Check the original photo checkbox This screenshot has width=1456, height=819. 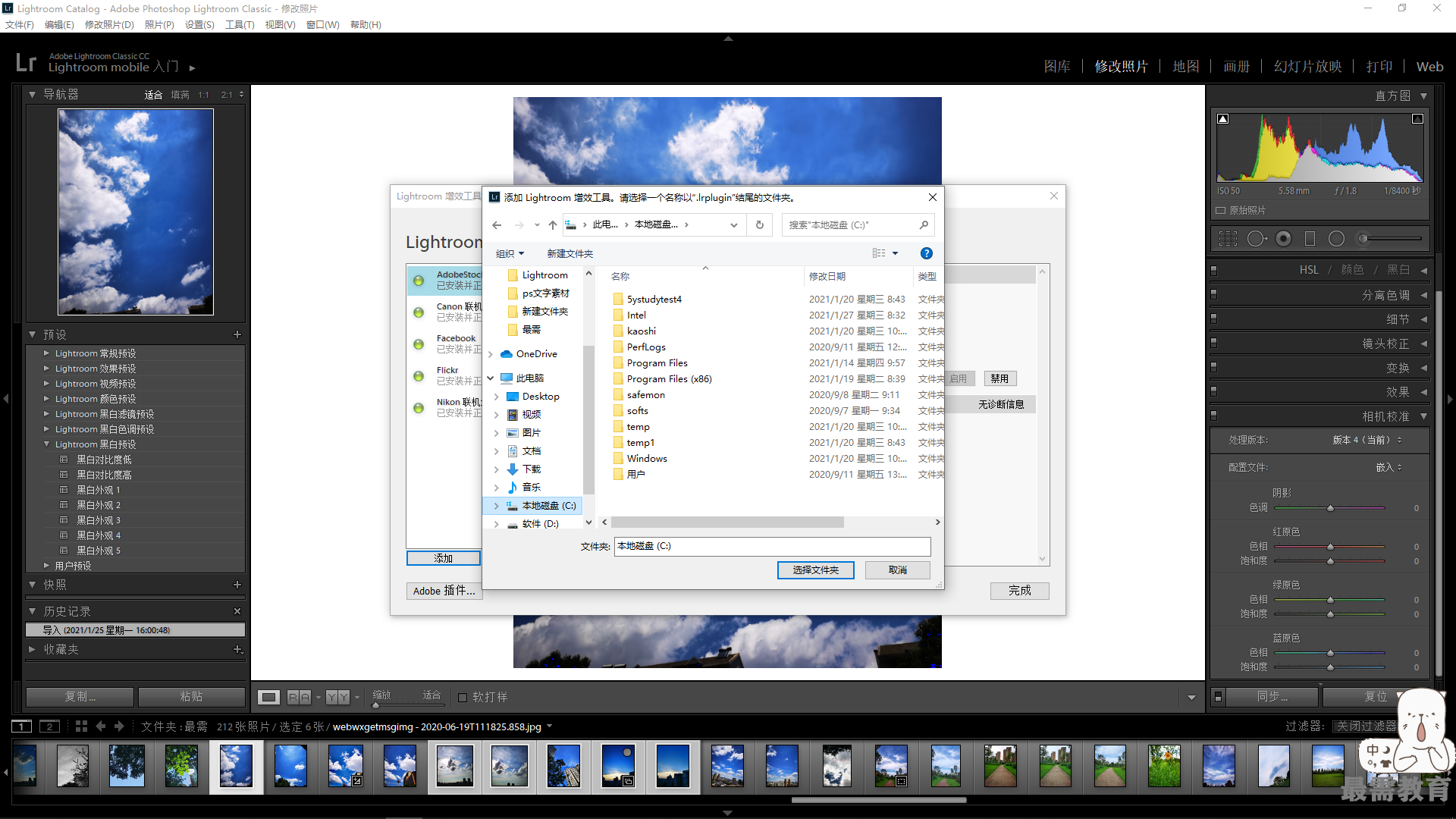pyautogui.click(x=1221, y=210)
